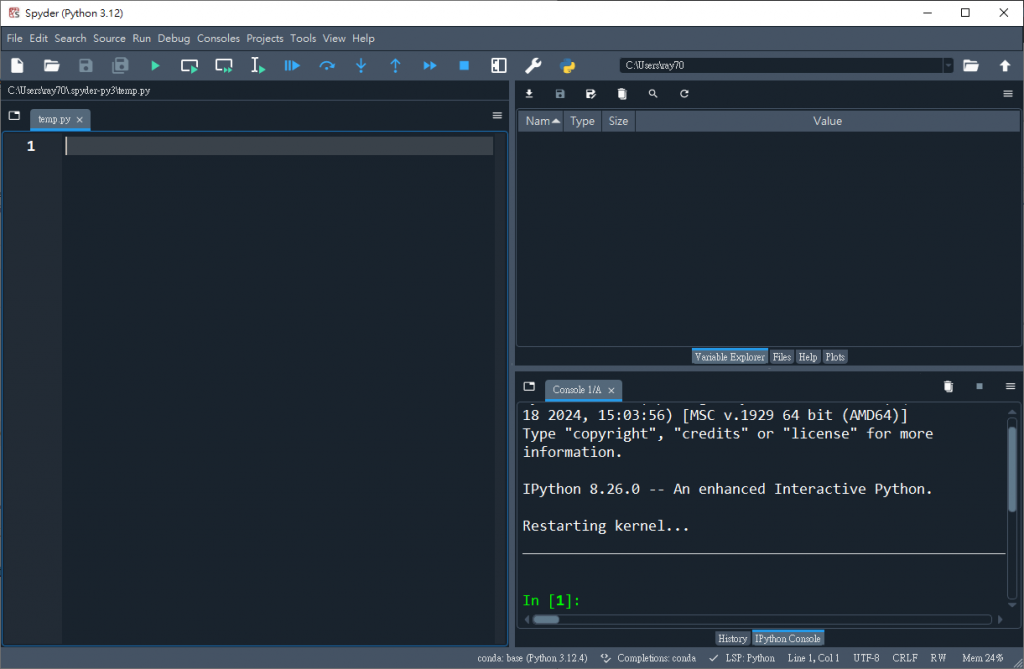Open the Preferences wrench icon
1024x669 pixels.
[533, 66]
